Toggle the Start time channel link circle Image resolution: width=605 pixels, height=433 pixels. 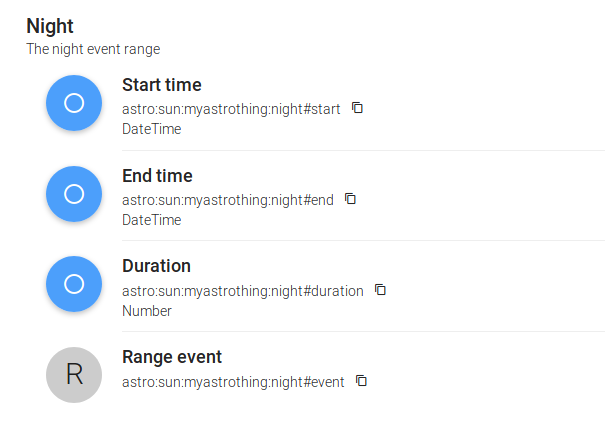[74, 103]
